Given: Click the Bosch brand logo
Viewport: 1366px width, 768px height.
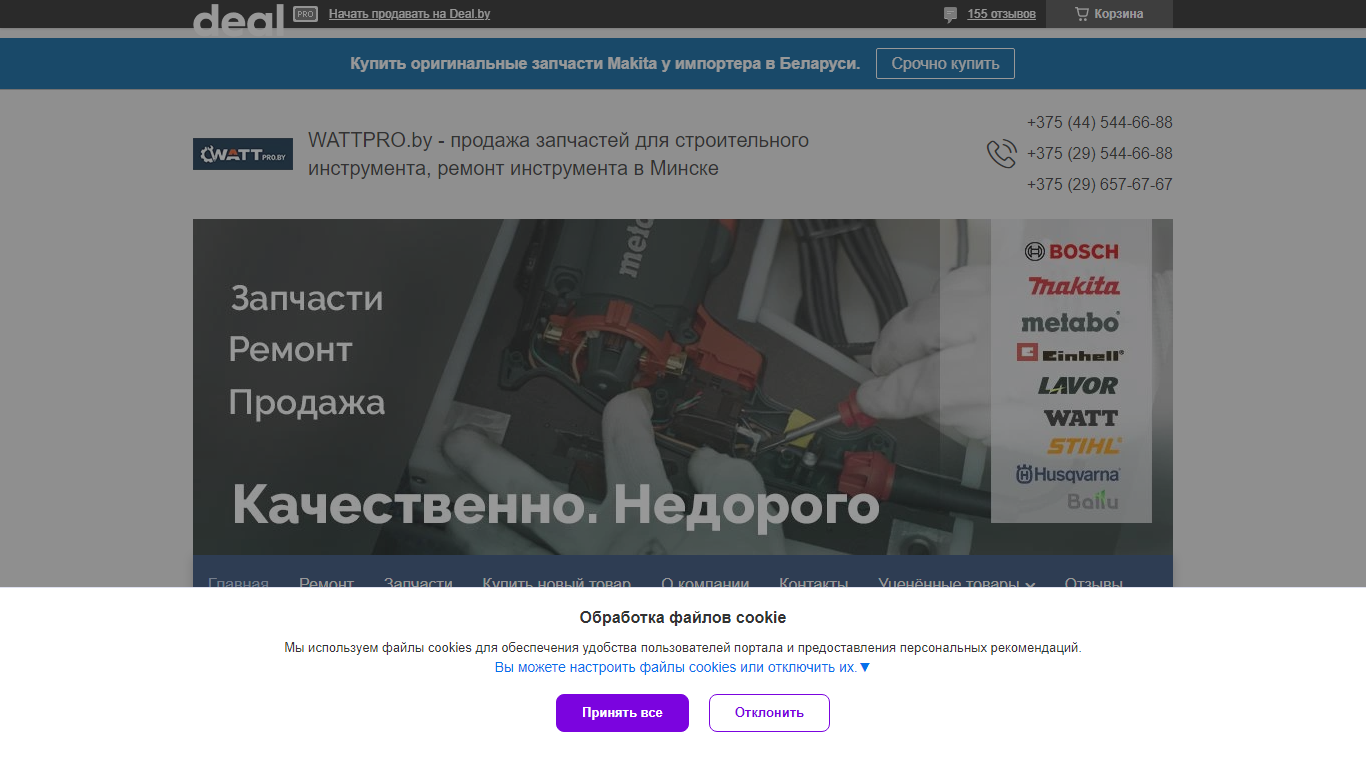Looking at the screenshot, I should coord(1072,251).
